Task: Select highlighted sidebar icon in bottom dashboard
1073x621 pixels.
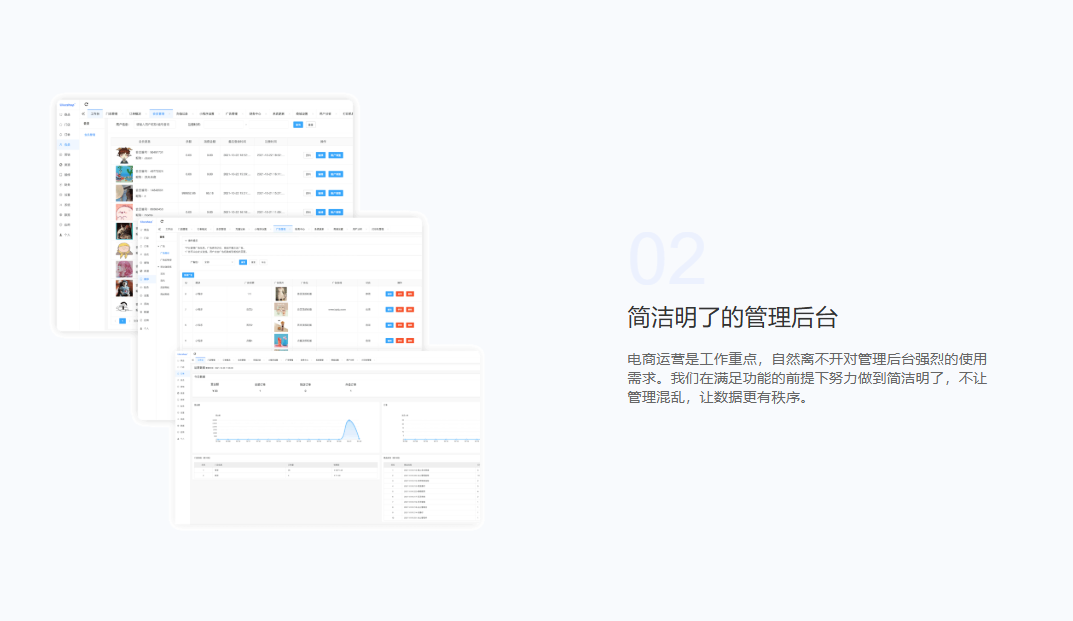Action: (x=181, y=373)
